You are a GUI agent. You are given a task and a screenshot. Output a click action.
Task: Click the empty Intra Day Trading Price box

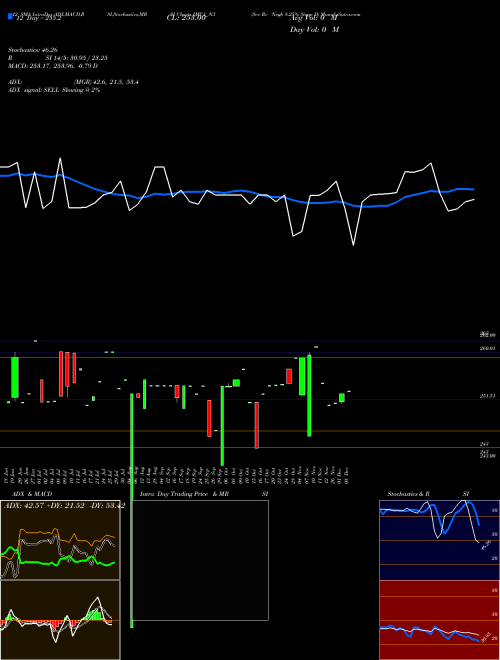[x=201, y=560]
